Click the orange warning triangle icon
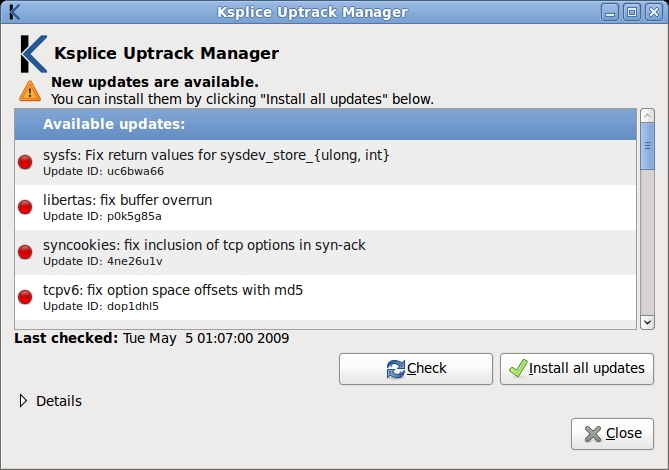This screenshot has height=470, width=669. [x=30, y=91]
